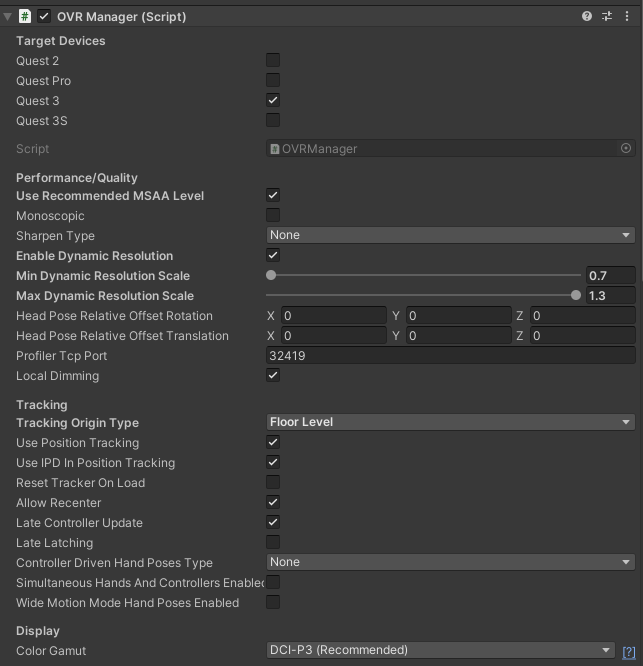Disable the OVR Manager component checkbox

[44, 16]
